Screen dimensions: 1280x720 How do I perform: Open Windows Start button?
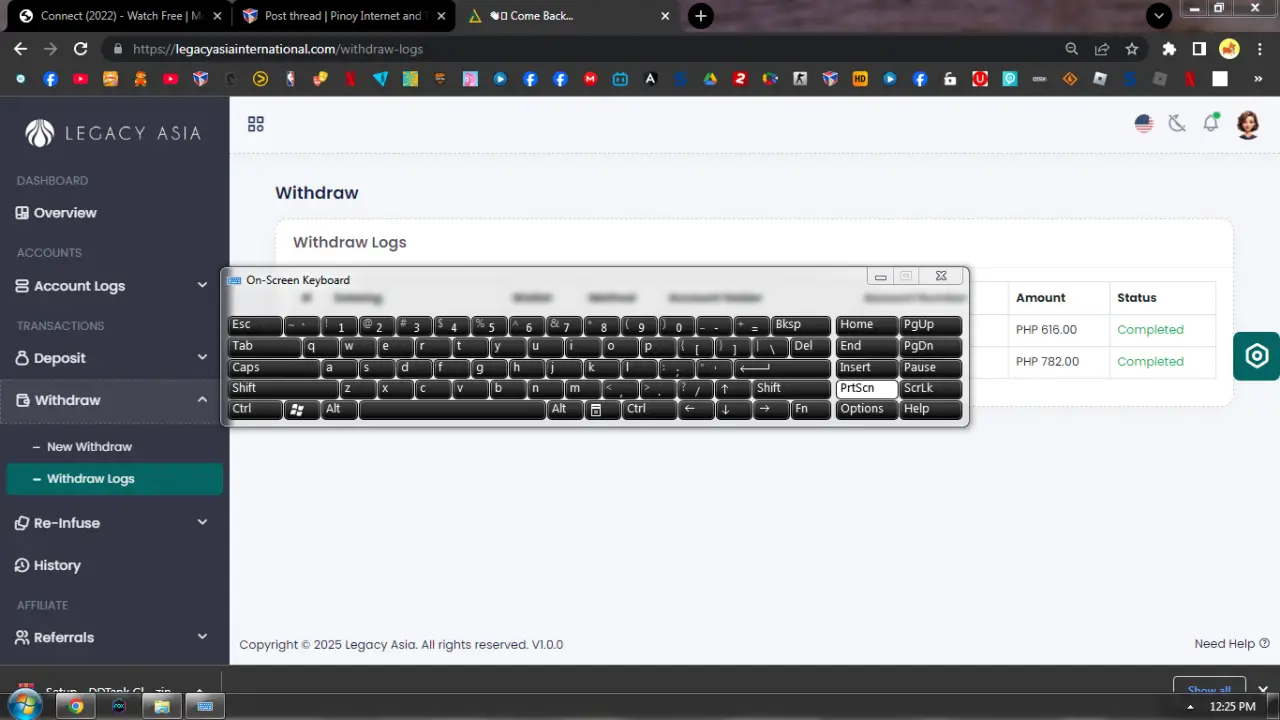click(x=23, y=706)
